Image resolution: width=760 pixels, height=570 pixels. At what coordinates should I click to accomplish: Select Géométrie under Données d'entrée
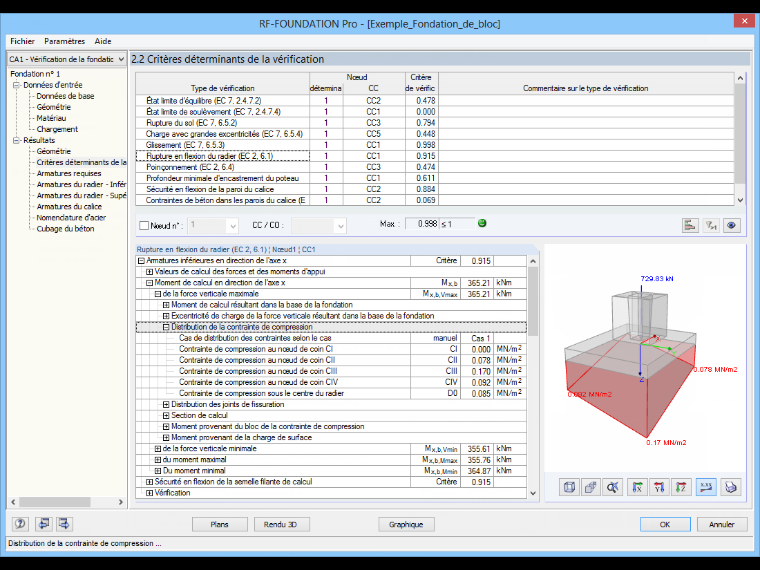[54, 107]
